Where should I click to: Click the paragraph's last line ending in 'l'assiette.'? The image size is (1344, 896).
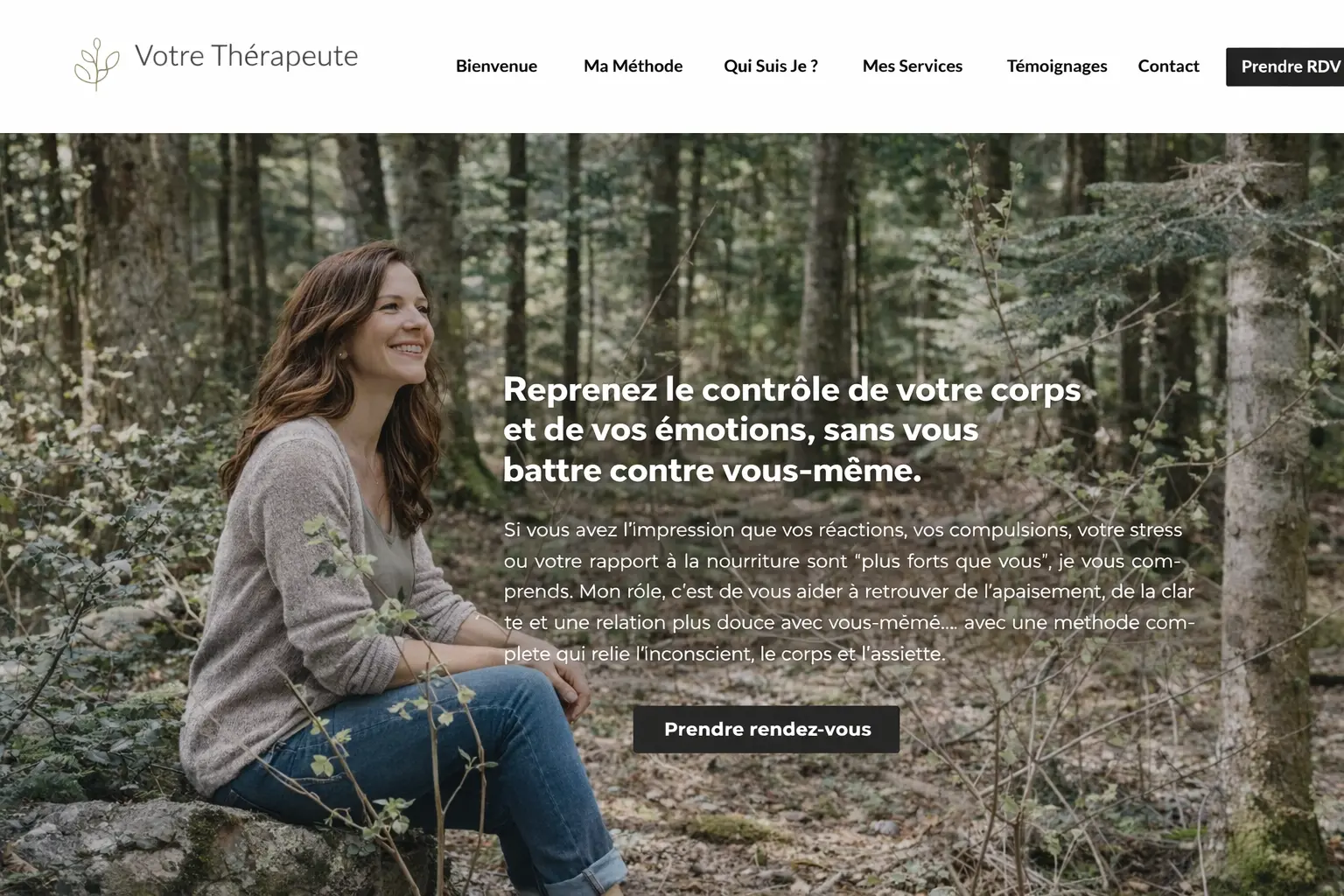(724, 654)
